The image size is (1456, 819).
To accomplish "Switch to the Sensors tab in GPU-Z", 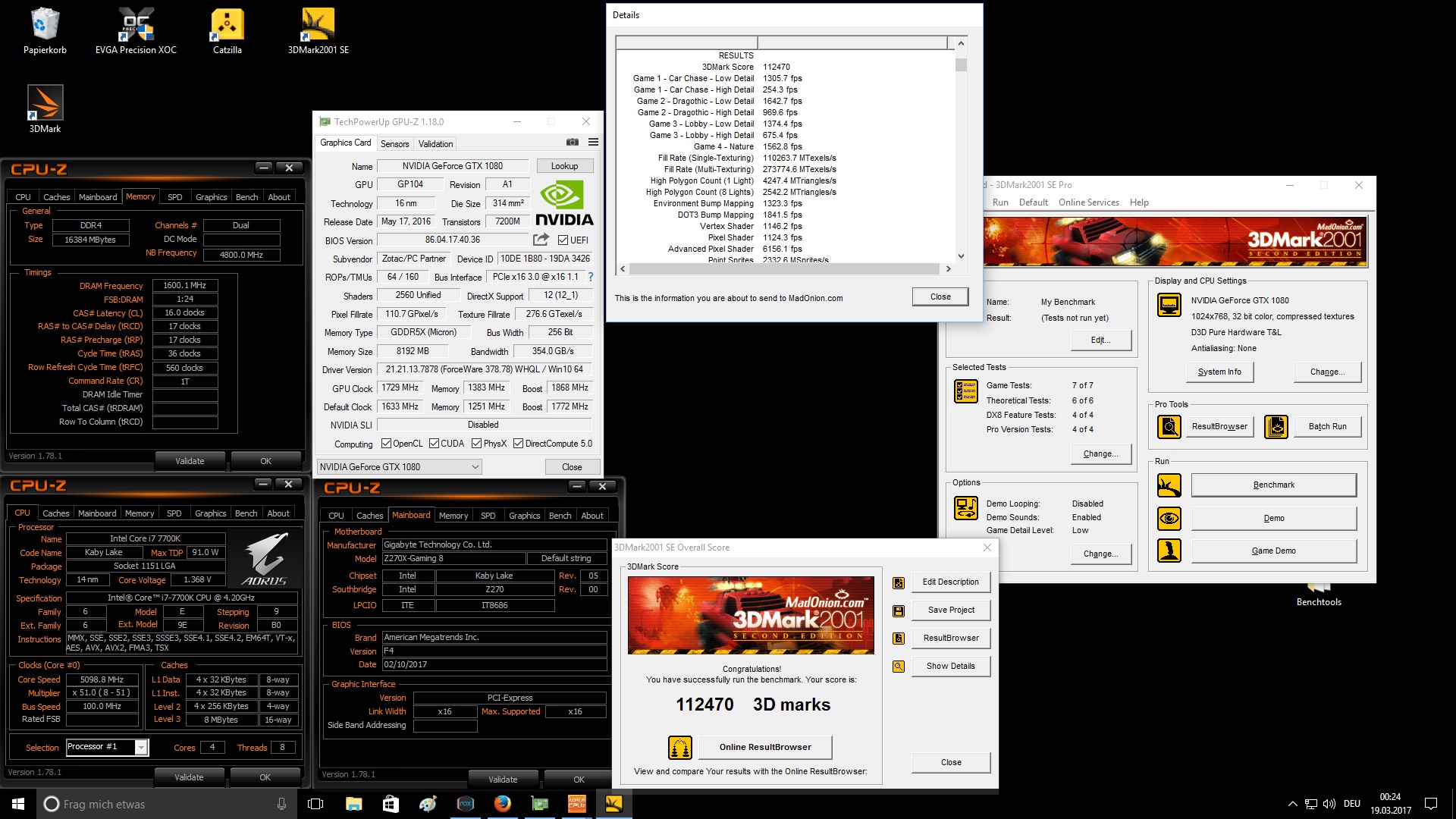I will pos(394,143).
